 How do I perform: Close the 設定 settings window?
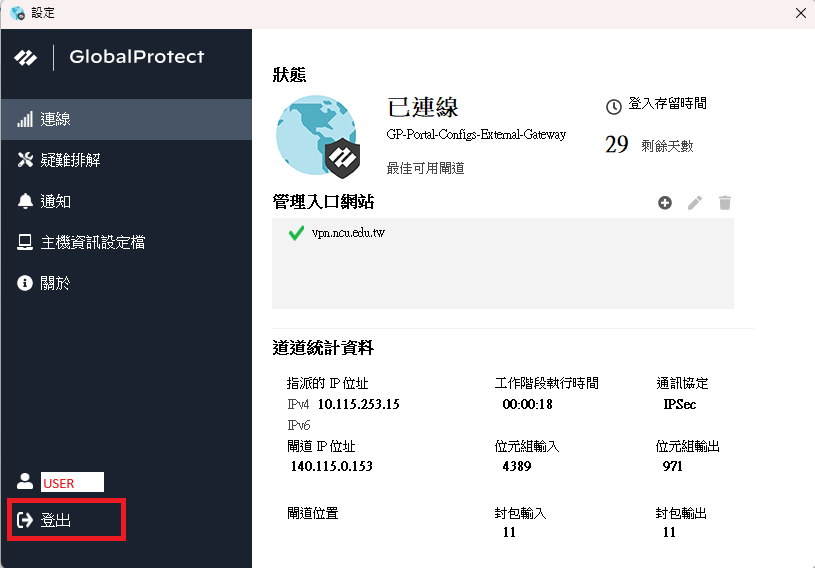point(800,13)
